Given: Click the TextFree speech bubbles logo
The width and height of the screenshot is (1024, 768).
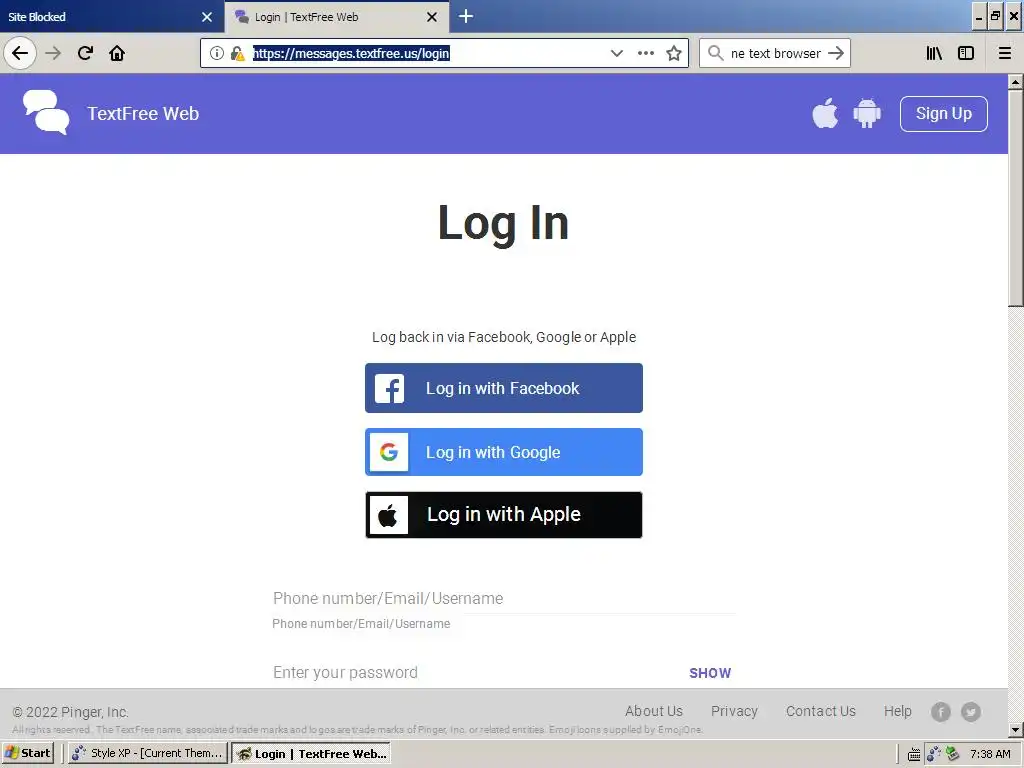Looking at the screenshot, I should point(46,112).
